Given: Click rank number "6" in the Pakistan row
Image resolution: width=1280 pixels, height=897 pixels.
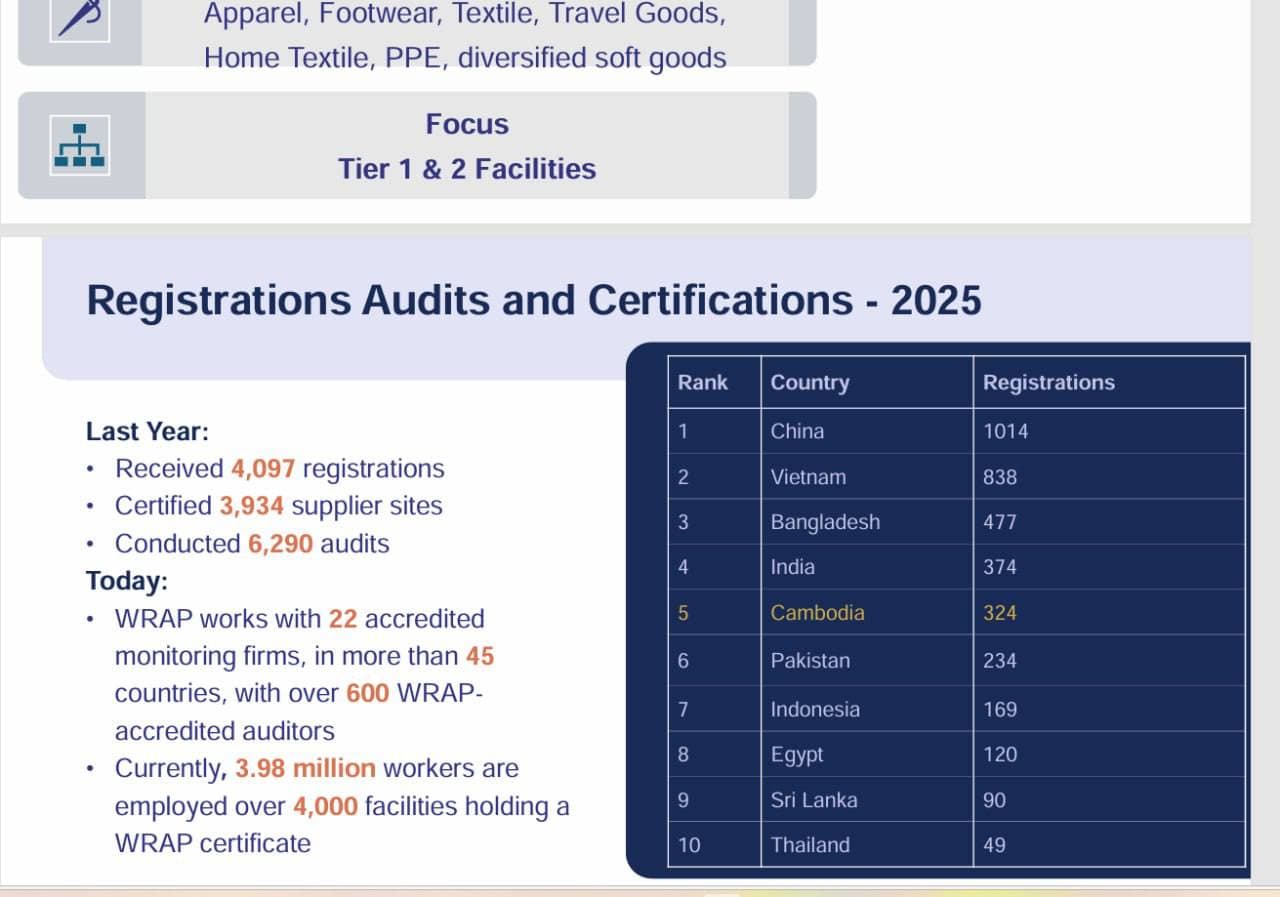Looking at the screenshot, I should pos(683,661).
